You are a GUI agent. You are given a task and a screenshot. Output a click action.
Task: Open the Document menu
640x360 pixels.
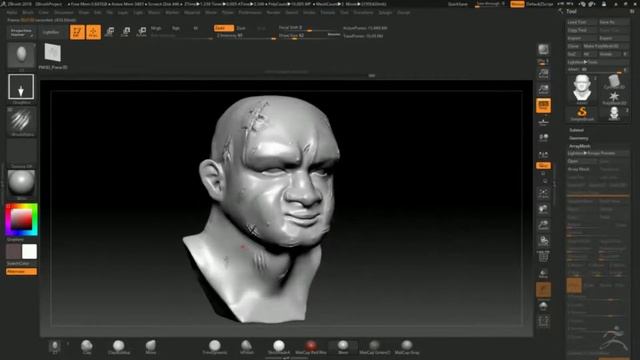tap(64, 13)
